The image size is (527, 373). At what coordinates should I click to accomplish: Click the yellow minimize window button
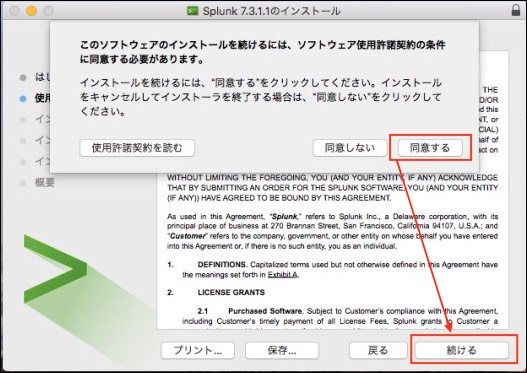(32, 11)
